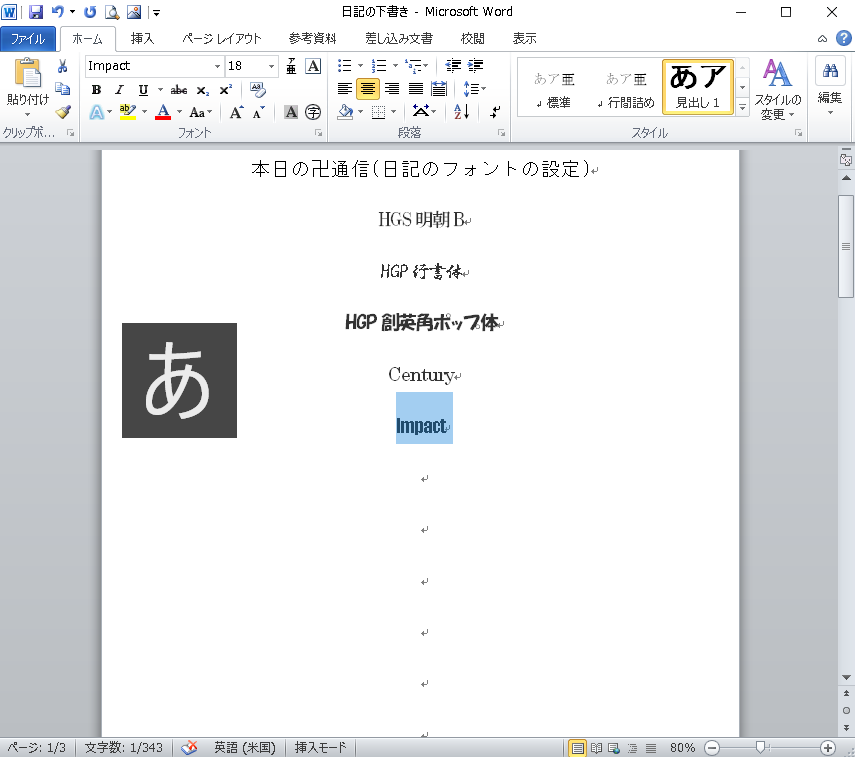855x757 pixels.
Task: Apply the 見出し 1 heading style
Action: pyautogui.click(x=697, y=87)
